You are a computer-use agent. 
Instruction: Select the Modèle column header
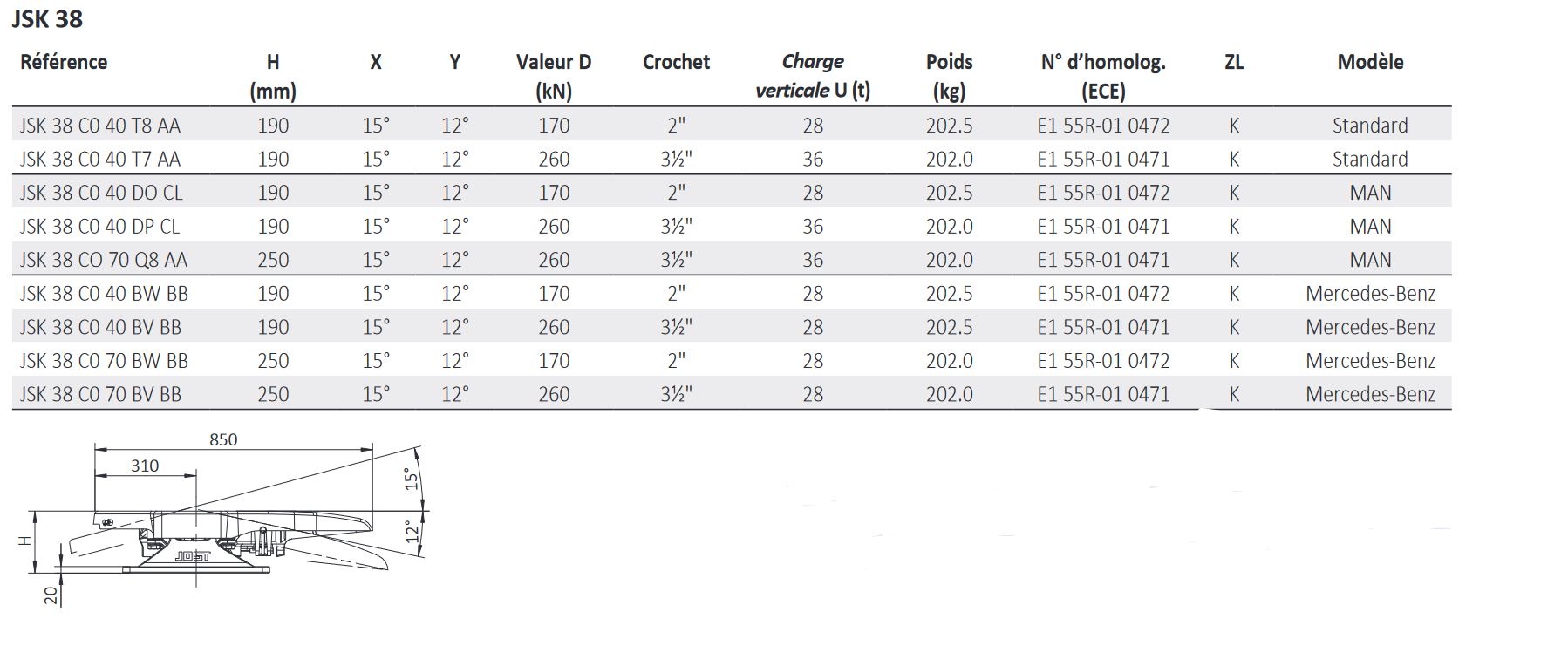1370,62
